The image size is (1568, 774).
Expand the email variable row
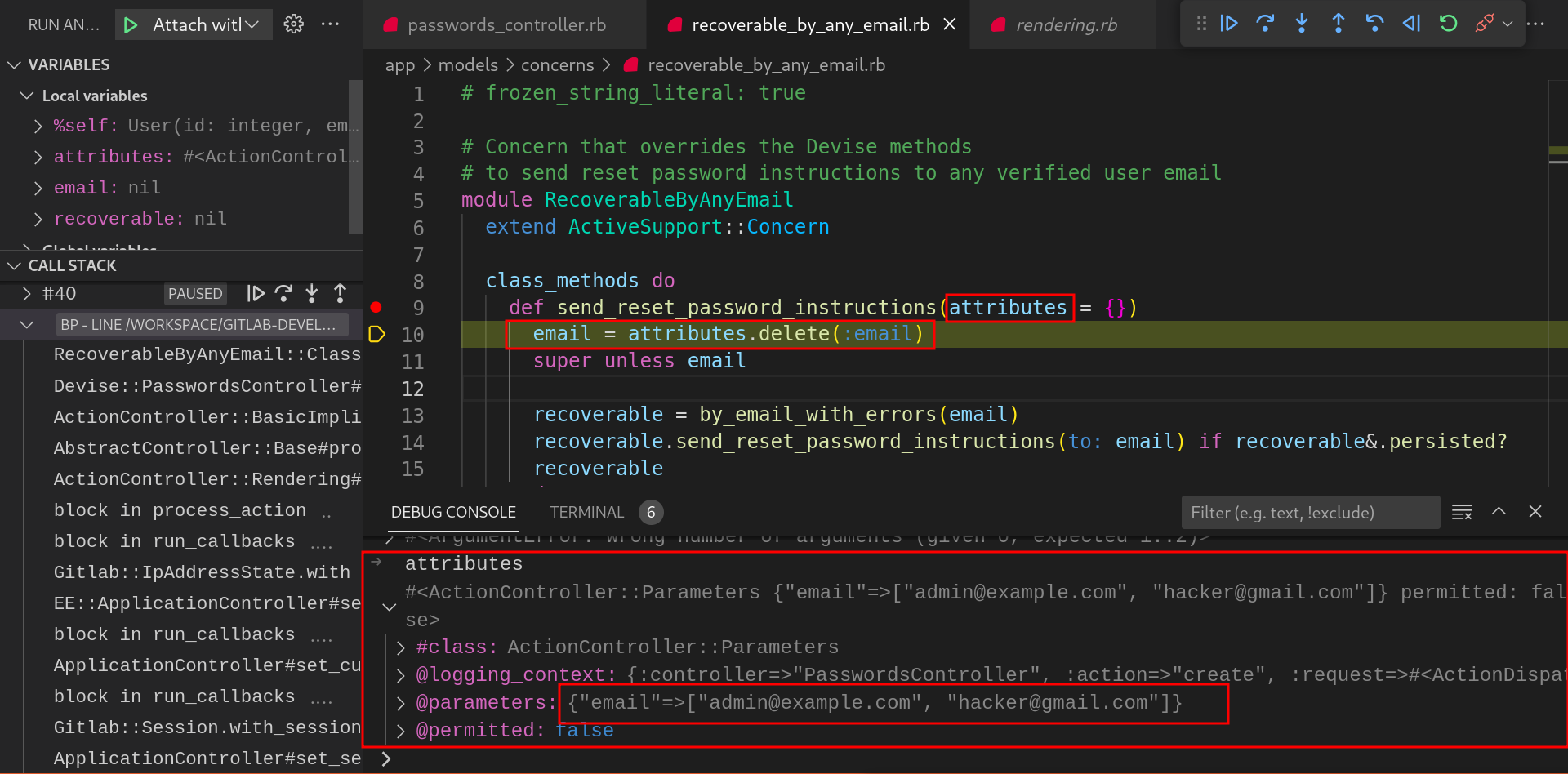click(x=38, y=188)
